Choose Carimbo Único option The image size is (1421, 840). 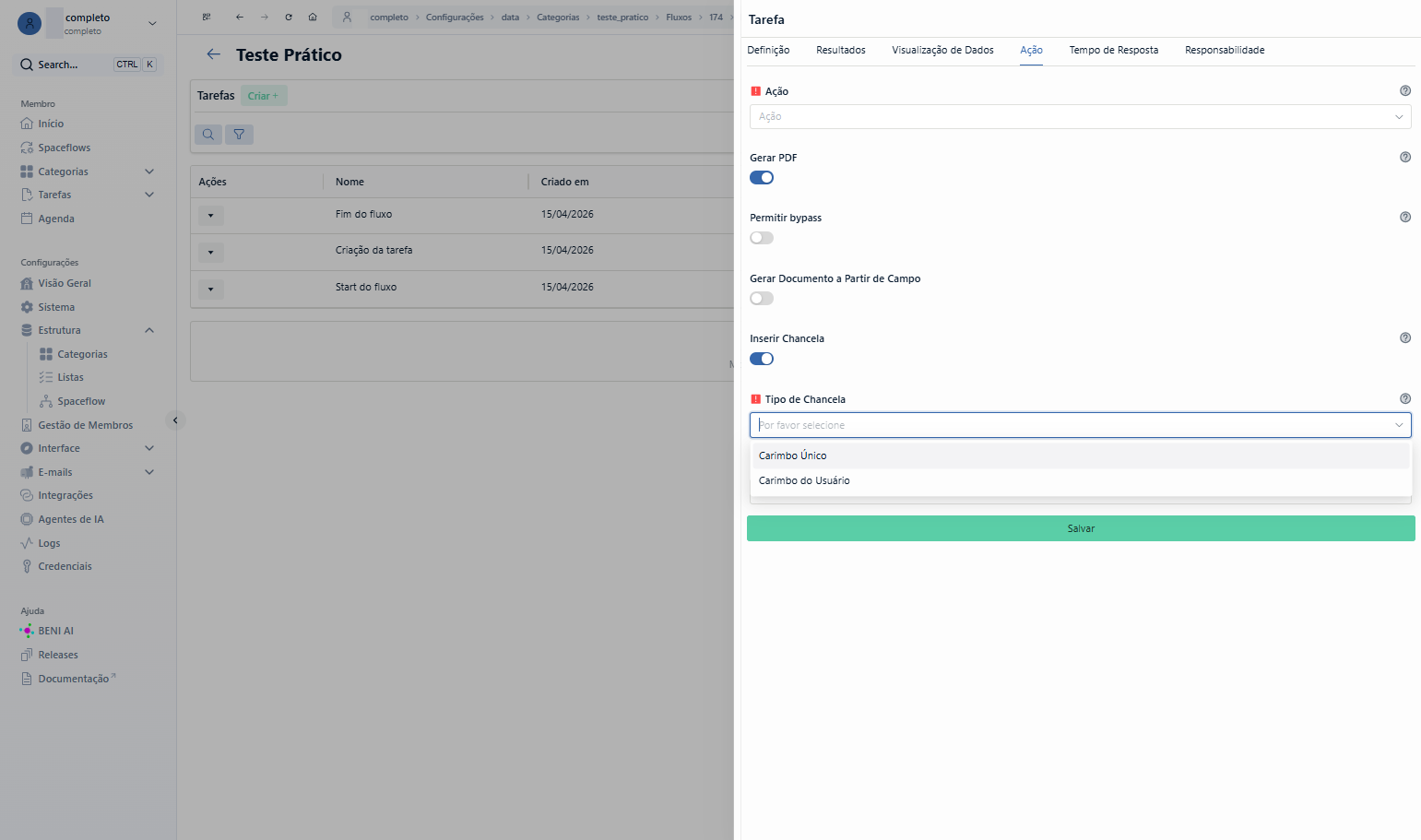click(1081, 455)
